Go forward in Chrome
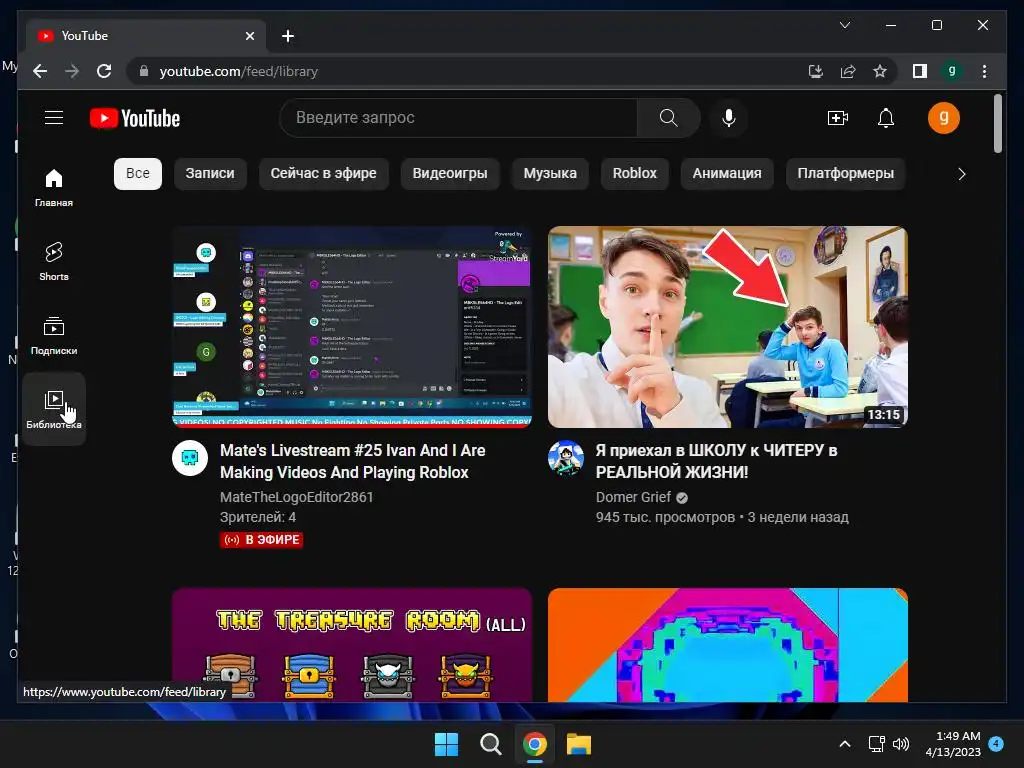The width and height of the screenshot is (1024, 768). coord(72,71)
